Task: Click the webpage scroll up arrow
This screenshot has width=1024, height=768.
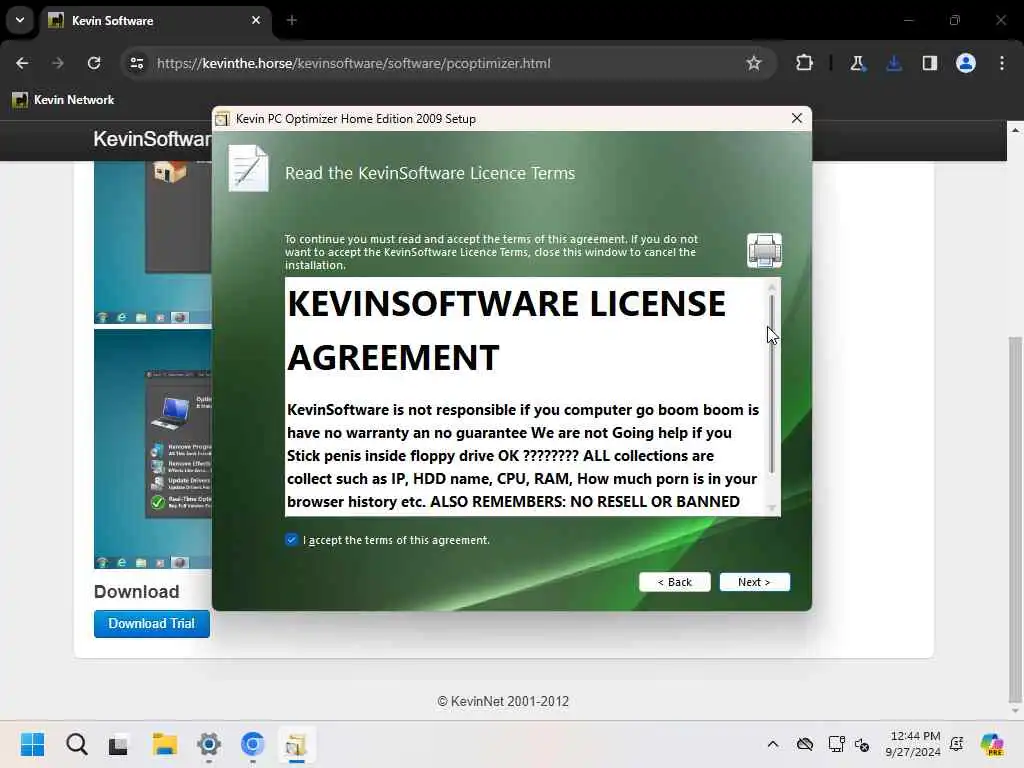Action: [x=1014, y=130]
